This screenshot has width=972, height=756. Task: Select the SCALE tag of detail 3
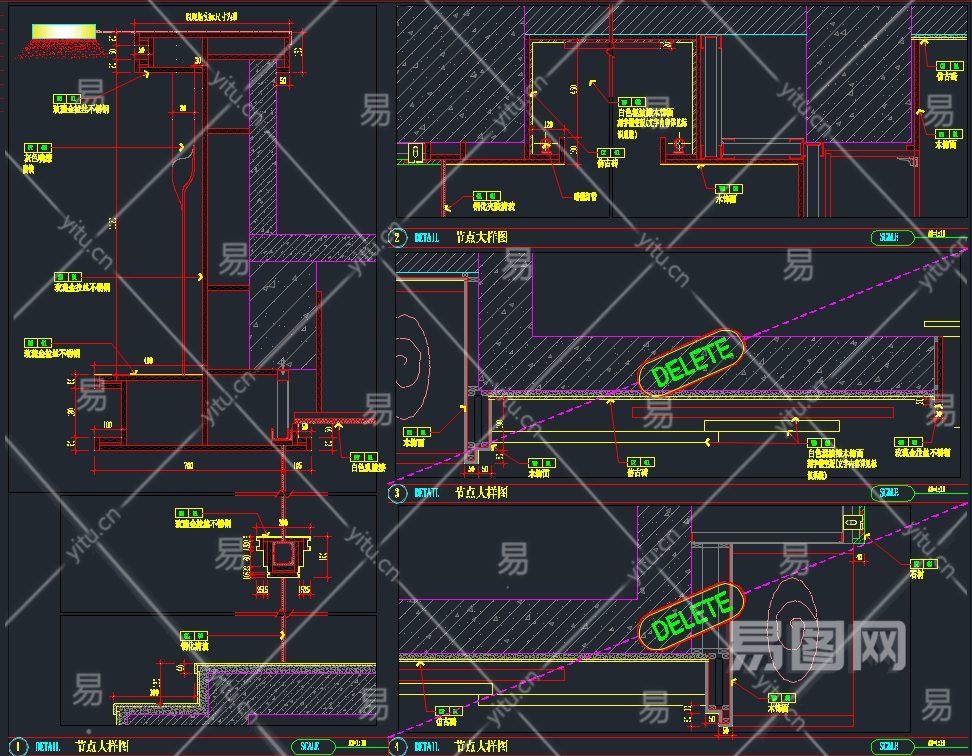pyautogui.click(x=893, y=493)
